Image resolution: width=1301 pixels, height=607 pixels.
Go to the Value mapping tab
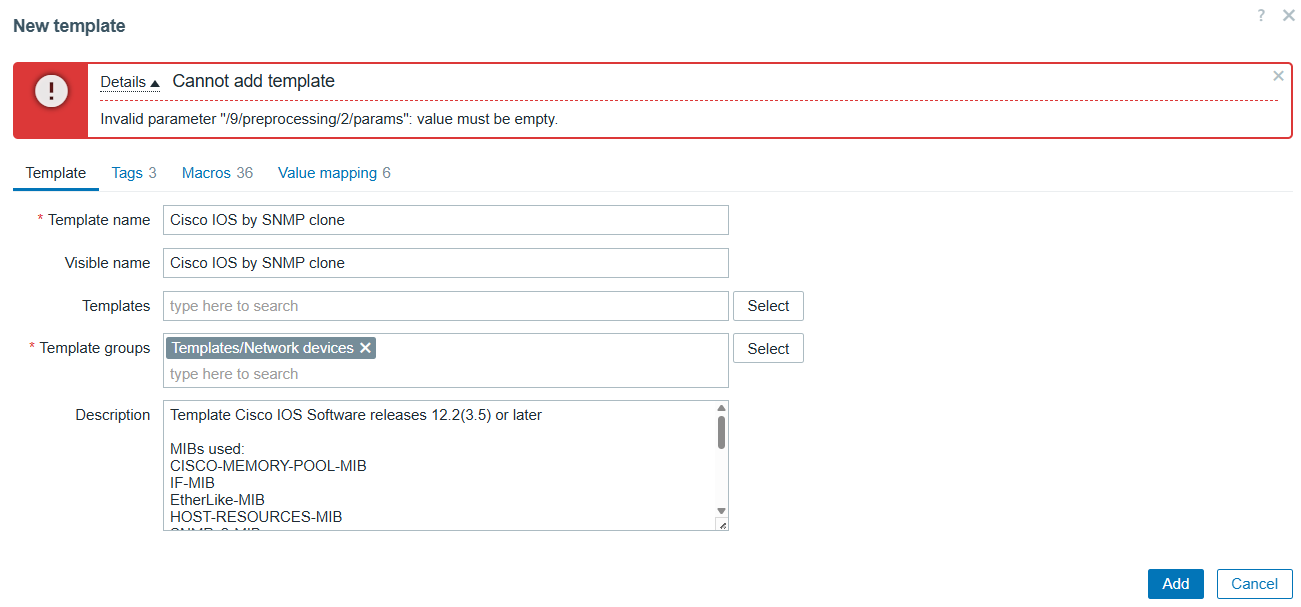(334, 173)
